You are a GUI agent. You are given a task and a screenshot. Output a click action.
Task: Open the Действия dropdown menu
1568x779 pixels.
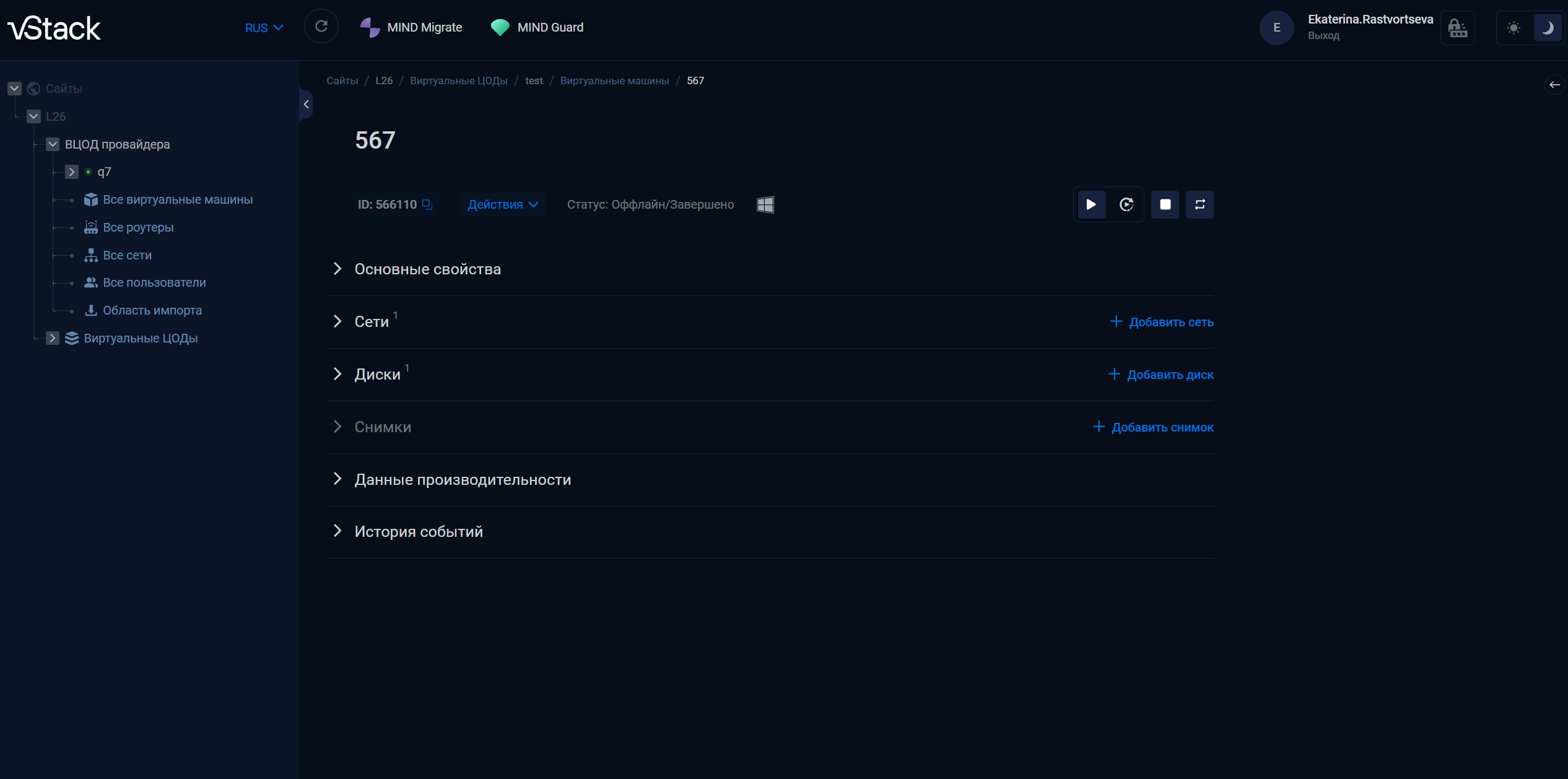pos(502,204)
